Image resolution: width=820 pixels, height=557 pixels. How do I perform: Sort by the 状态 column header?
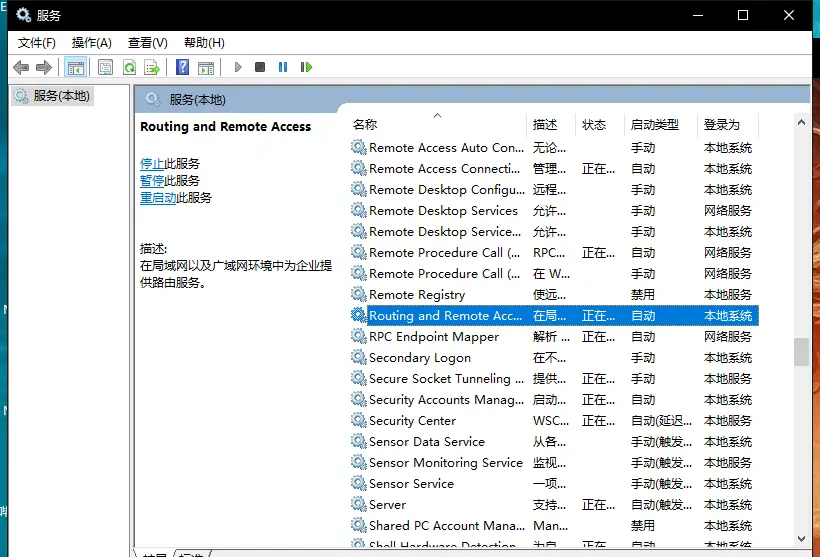pyautogui.click(x=600, y=124)
